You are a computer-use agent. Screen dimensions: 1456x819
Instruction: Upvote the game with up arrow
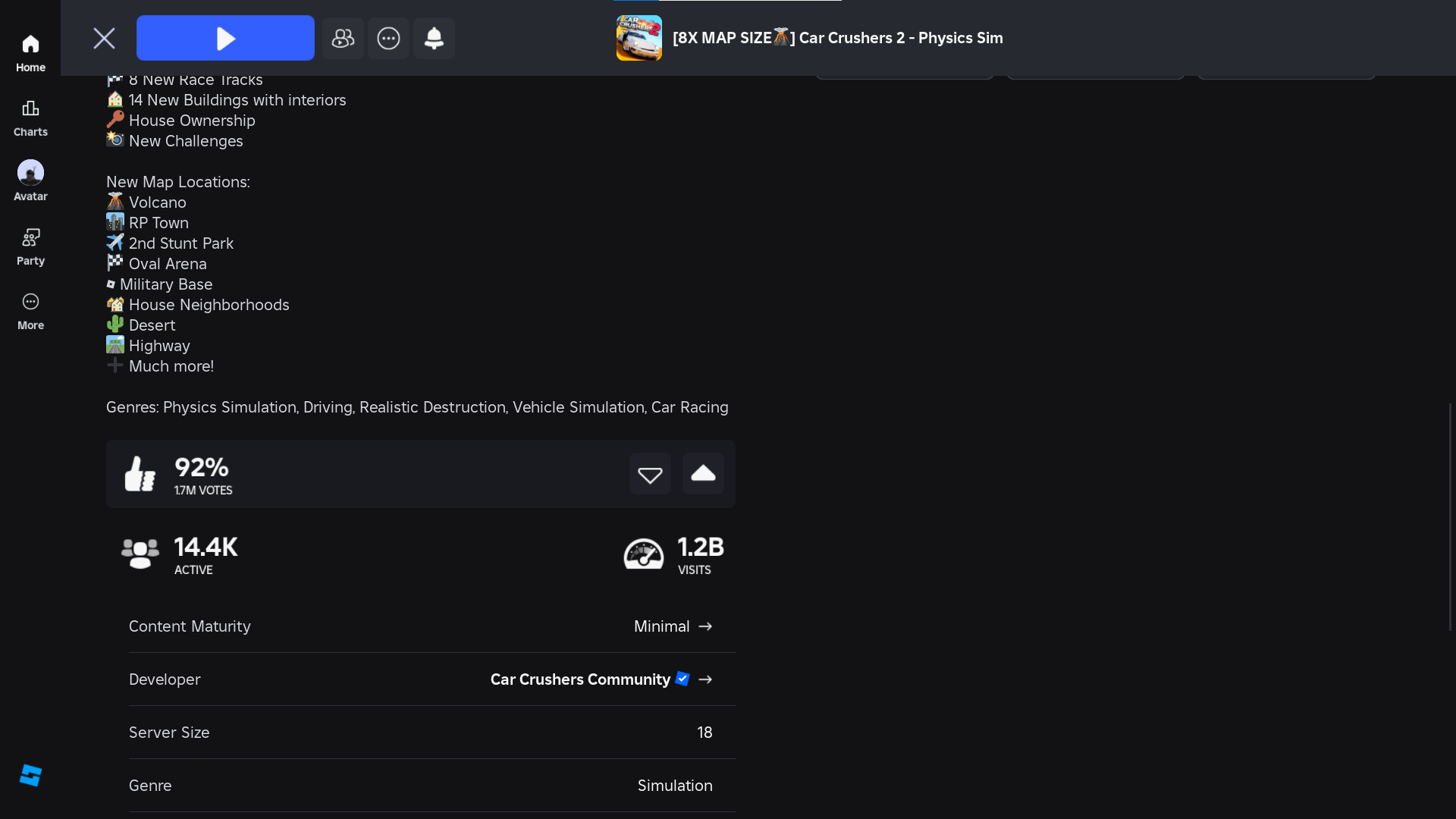[x=703, y=474]
